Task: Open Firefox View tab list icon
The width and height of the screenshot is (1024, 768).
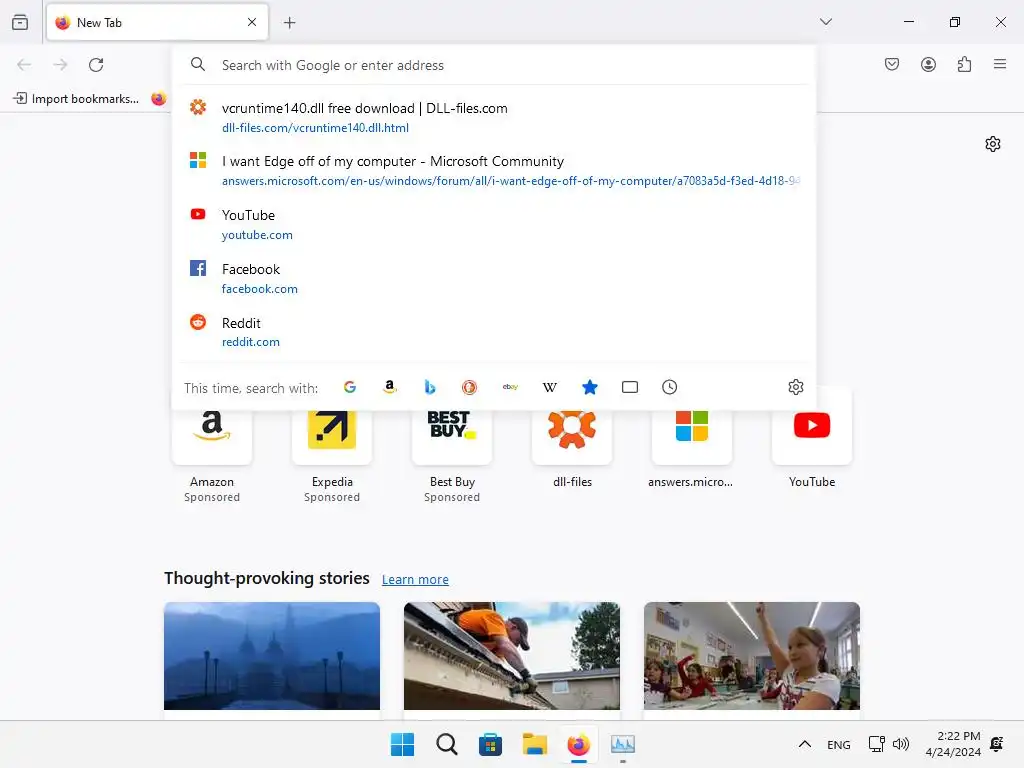Action: click(20, 22)
